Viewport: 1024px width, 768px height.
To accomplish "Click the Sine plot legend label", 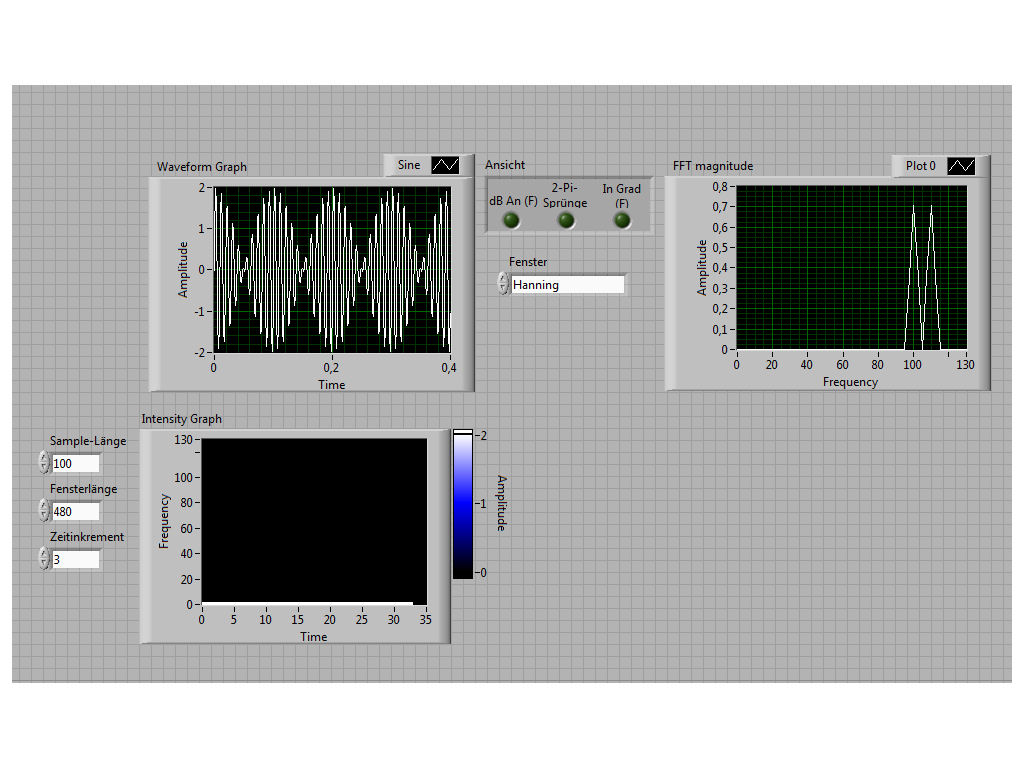I will 409,165.
